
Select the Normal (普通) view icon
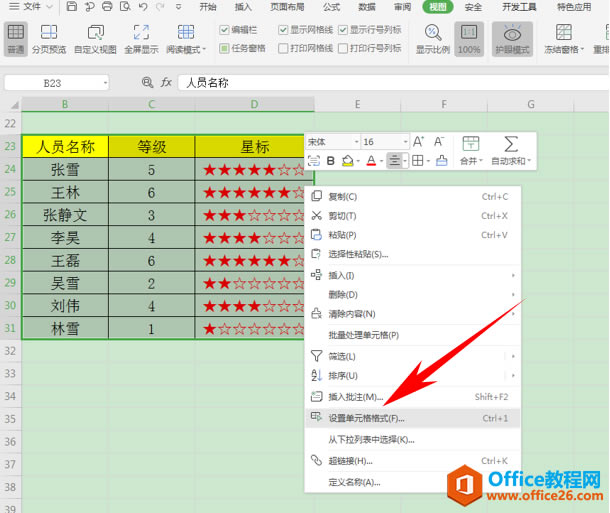(16, 39)
